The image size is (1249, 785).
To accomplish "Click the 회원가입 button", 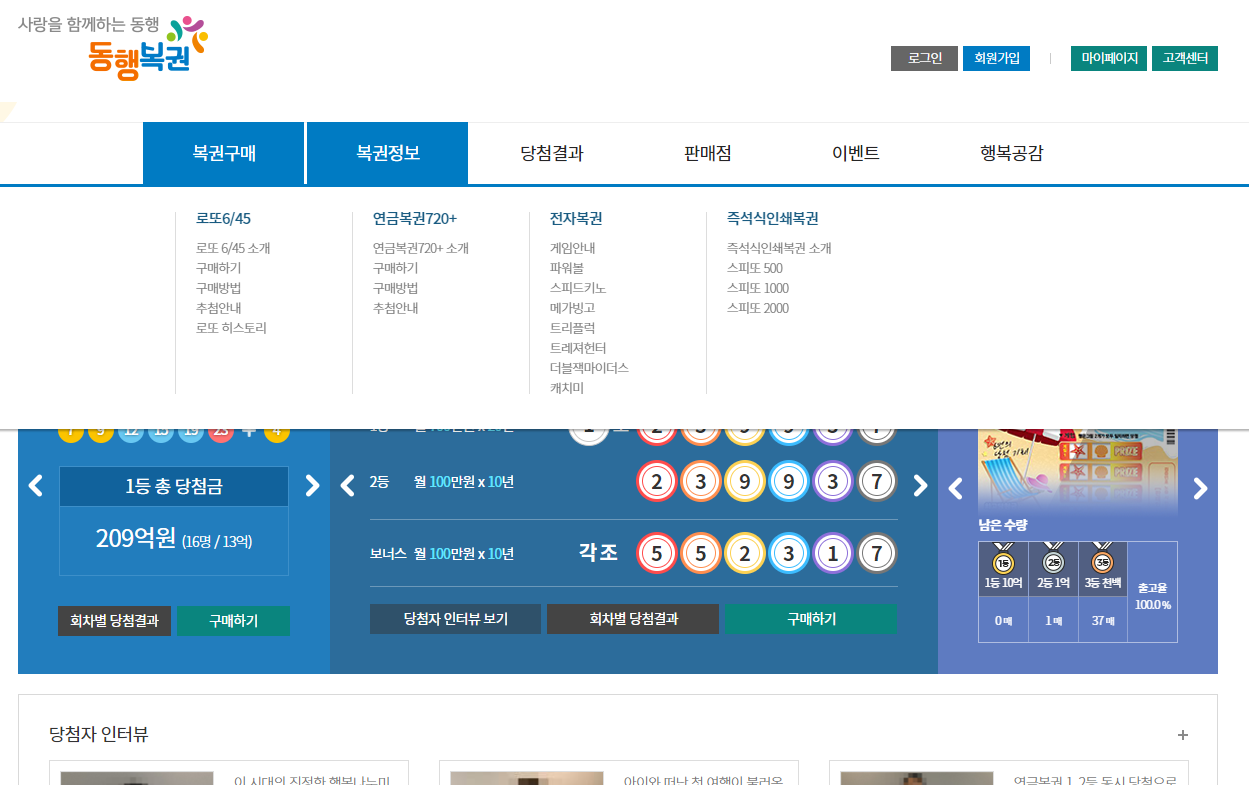I will coord(996,58).
